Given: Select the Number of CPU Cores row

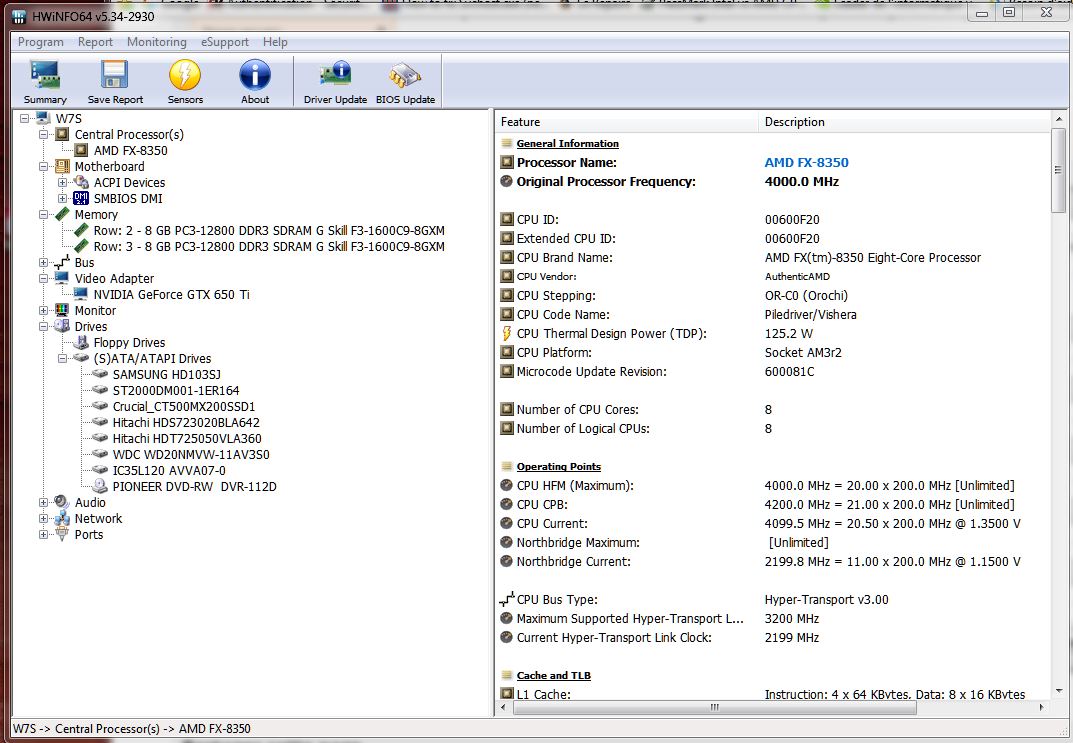Looking at the screenshot, I should pyautogui.click(x=773, y=409).
